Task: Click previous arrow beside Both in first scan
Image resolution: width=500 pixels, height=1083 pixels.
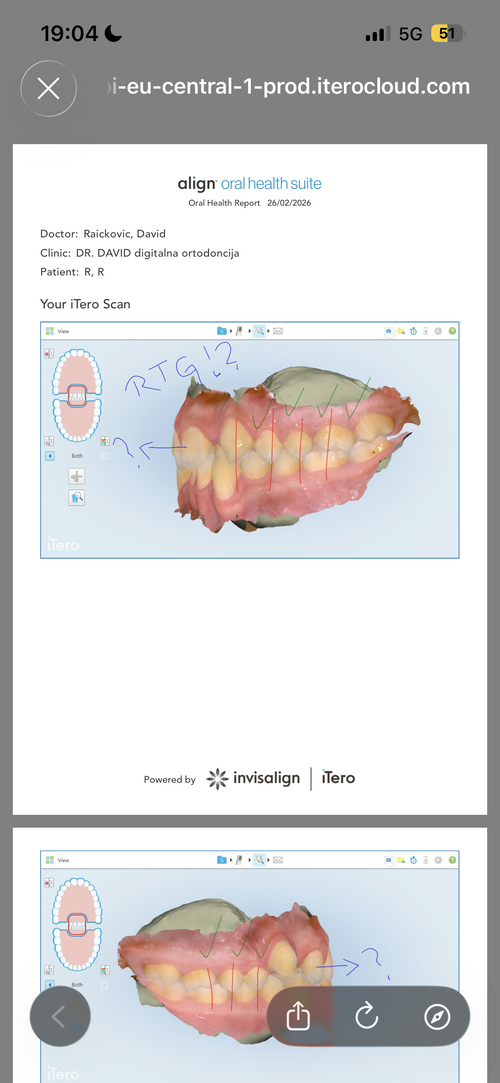Action: point(50,456)
